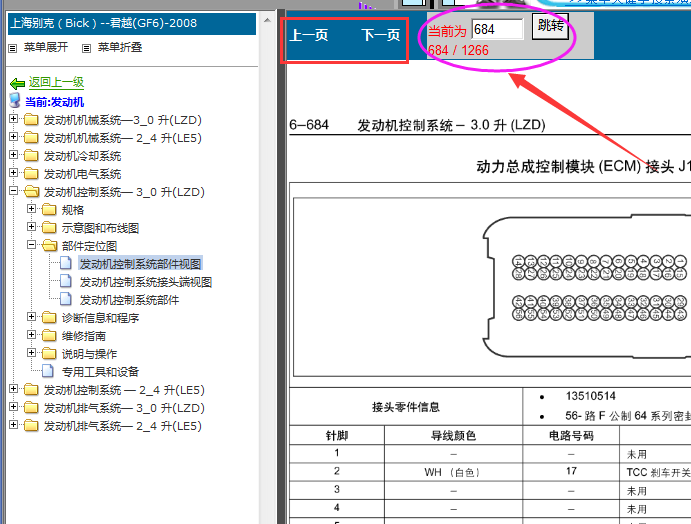Click document icon of 发动机控制系统接头端视图
Screen dimensions: 691x524
(x=66, y=281)
